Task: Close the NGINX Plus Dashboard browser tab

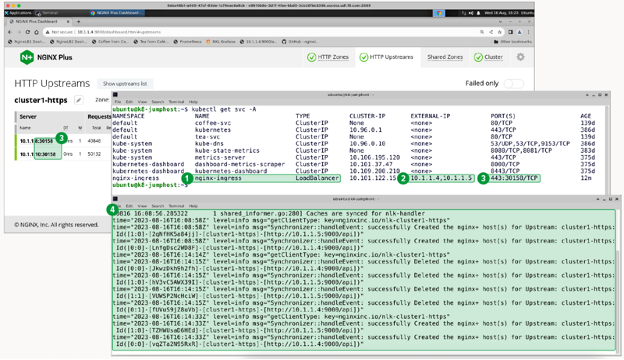Action: (x=68, y=21)
